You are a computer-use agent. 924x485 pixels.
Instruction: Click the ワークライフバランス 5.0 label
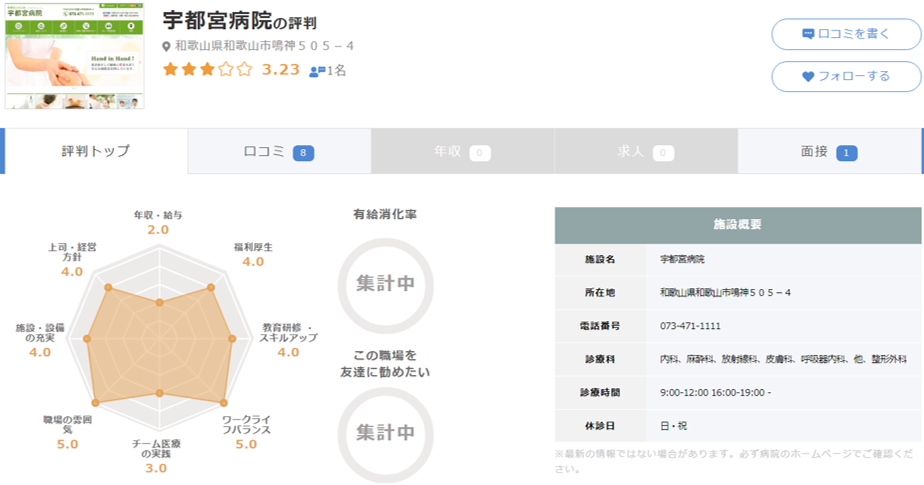point(246,433)
